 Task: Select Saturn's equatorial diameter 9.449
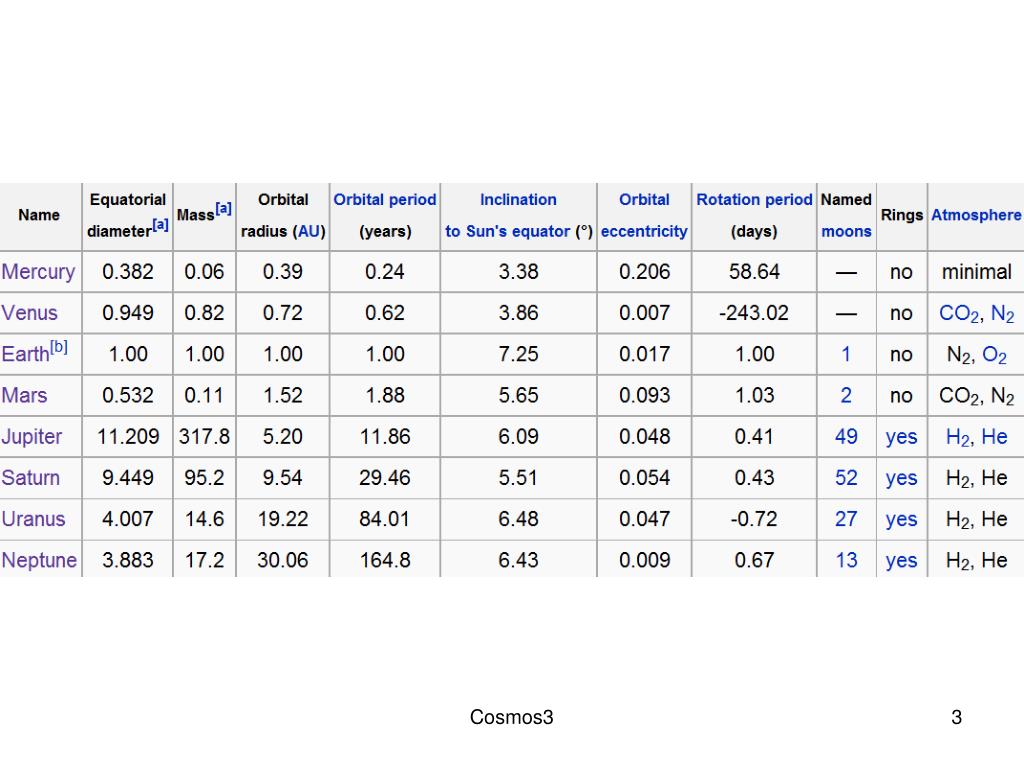[128, 477]
